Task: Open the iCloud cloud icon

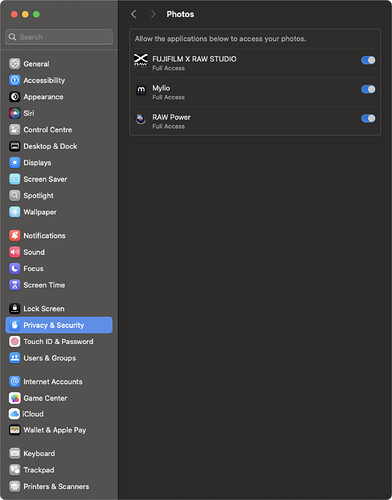Action: (x=15, y=414)
